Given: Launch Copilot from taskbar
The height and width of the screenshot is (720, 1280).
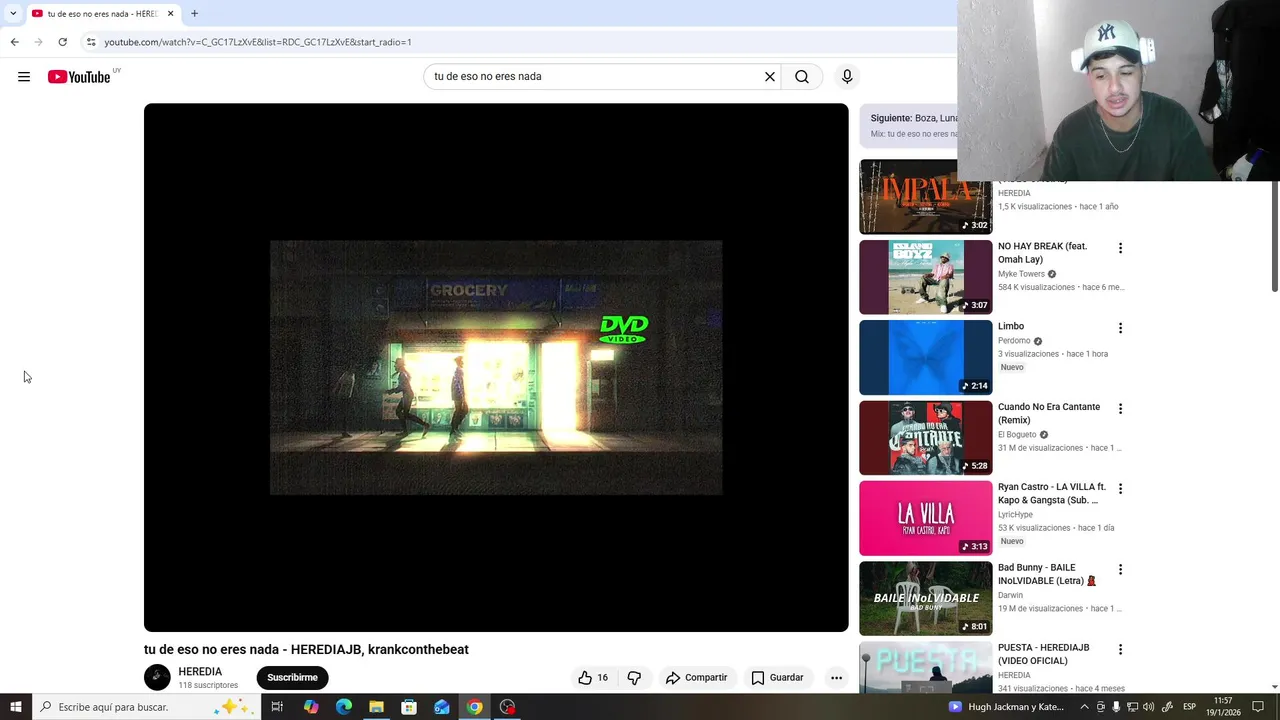Looking at the screenshot, I should click(x=311, y=707).
